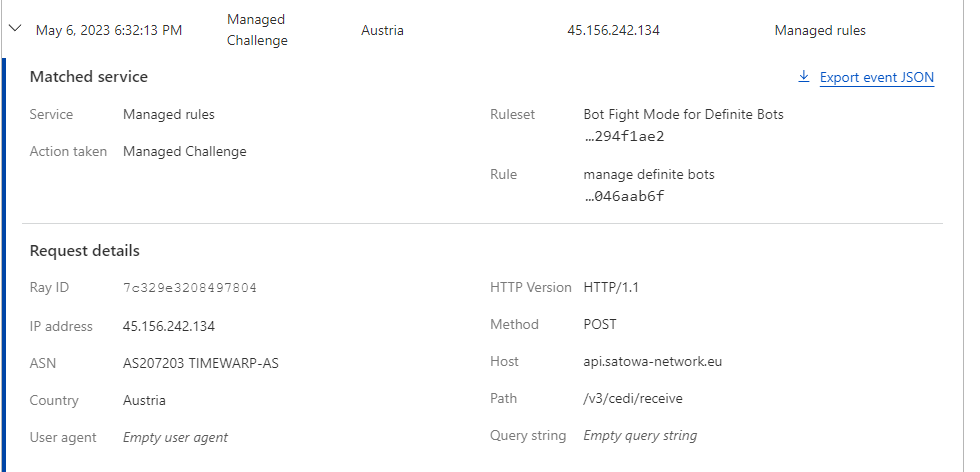Click the POST method value
This screenshot has width=980, height=472.
[x=600, y=324]
